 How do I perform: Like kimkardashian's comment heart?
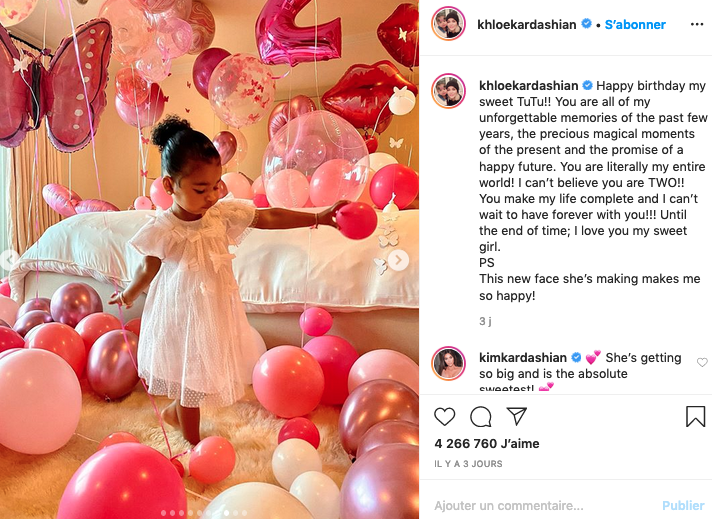tap(702, 362)
